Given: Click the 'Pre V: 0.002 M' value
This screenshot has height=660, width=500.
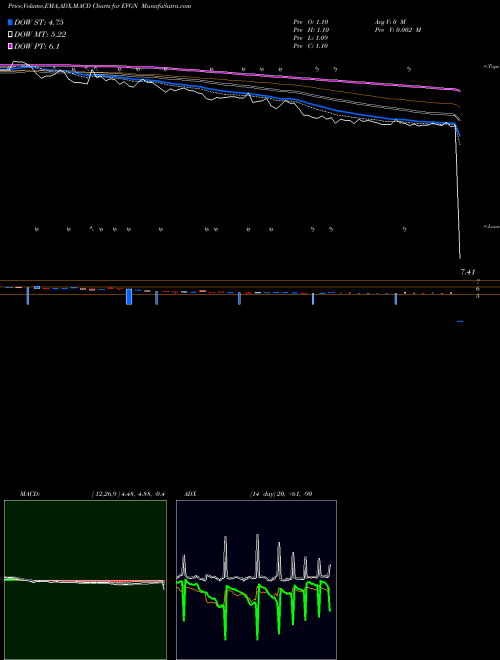Looking at the screenshot, I should coord(398,30).
